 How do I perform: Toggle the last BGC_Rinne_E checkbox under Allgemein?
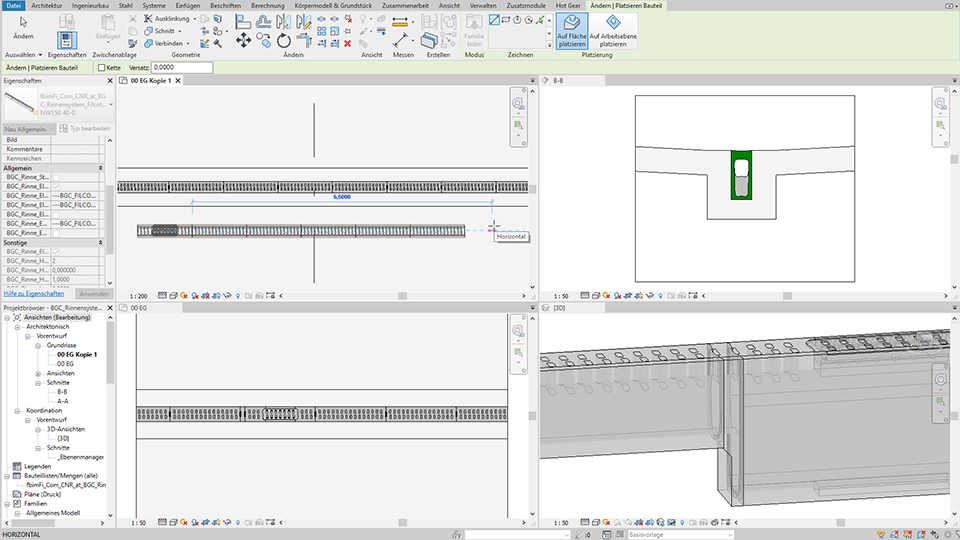pos(56,232)
